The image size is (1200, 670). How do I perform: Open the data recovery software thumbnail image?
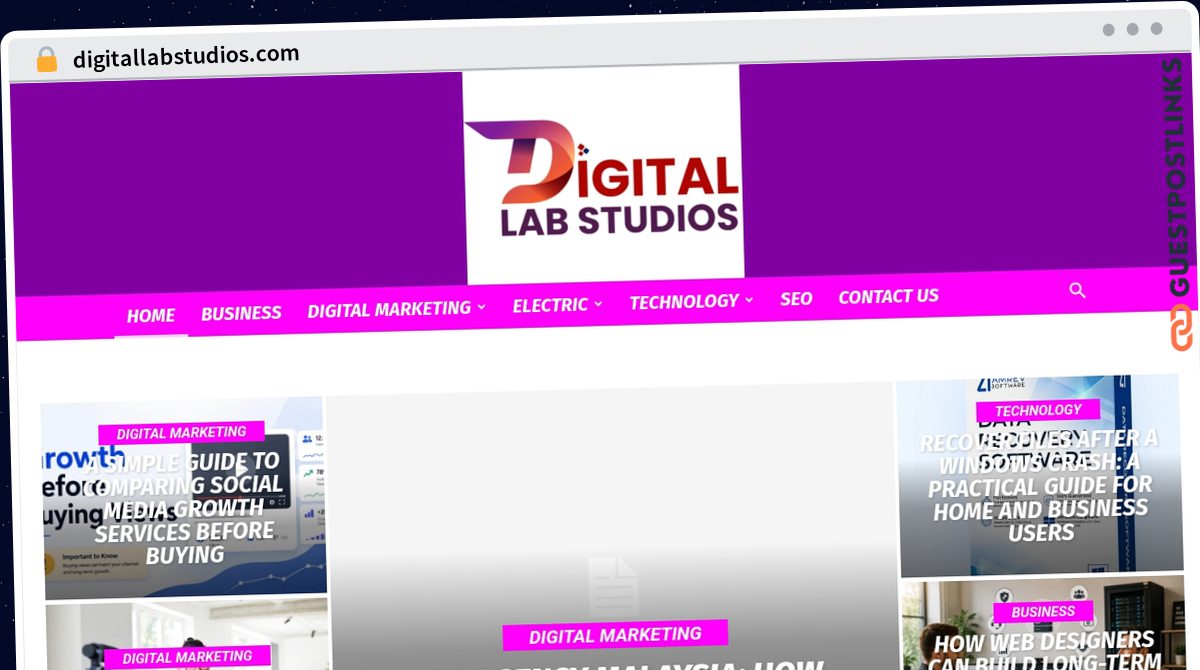1038,476
